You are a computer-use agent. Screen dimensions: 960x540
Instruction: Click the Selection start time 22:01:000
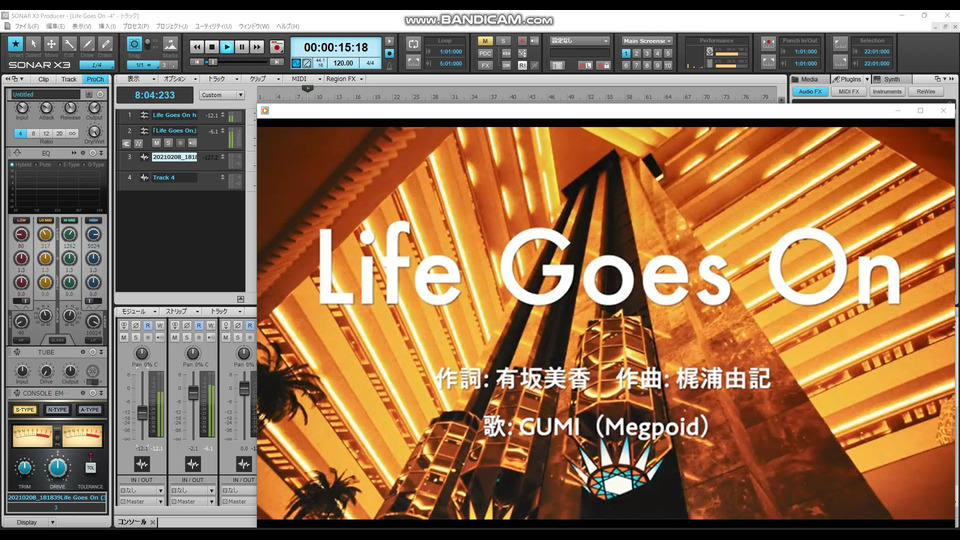tap(877, 52)
